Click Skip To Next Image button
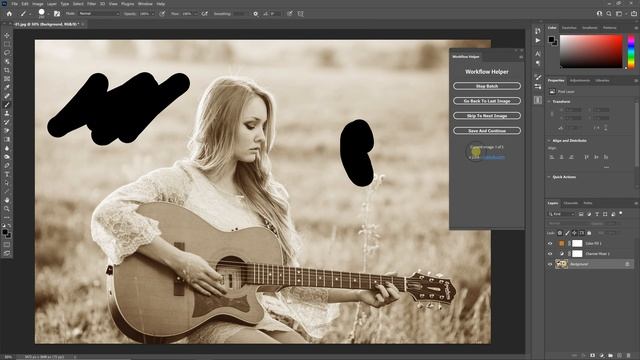The height and width of the screenshot is (360, 640). (487, 116)
